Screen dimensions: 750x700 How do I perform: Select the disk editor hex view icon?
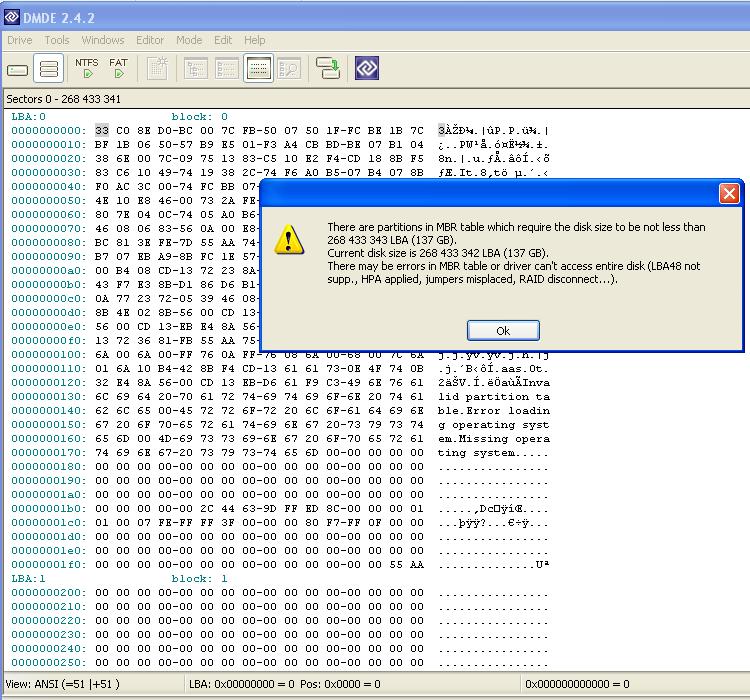click(x=258, y=68)
